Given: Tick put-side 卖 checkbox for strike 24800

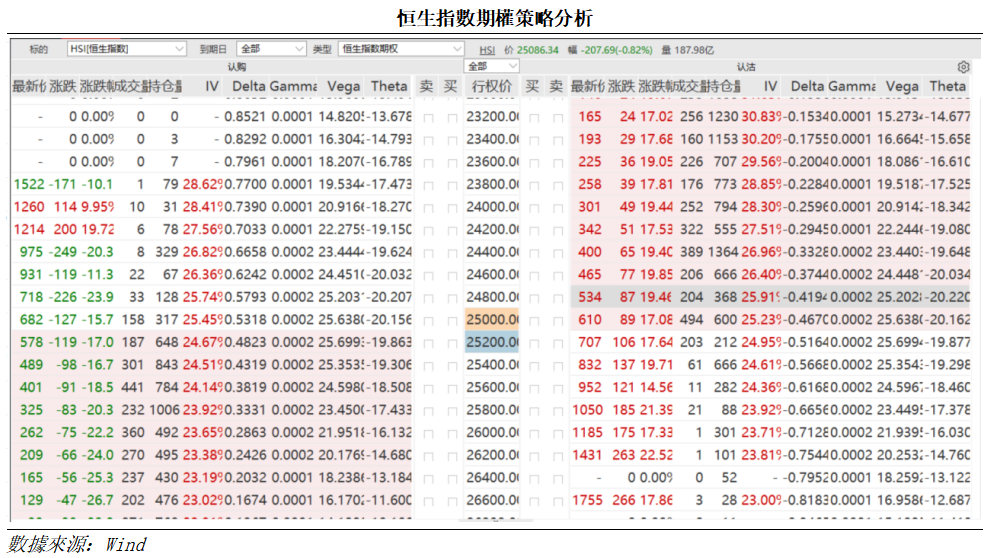Looking at the screenshot, I should (557, 298).
